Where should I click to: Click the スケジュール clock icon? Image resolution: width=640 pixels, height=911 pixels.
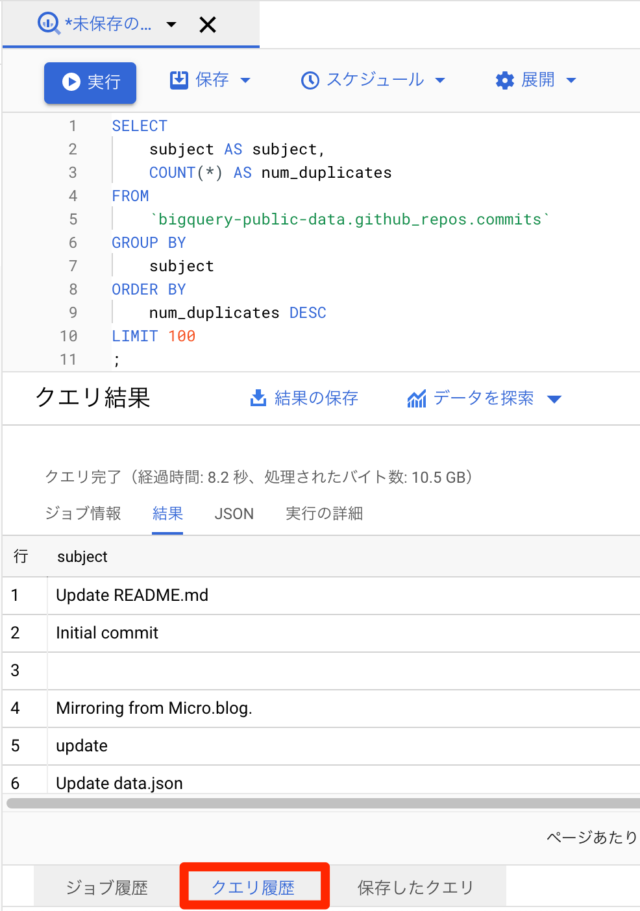(310, 80)
